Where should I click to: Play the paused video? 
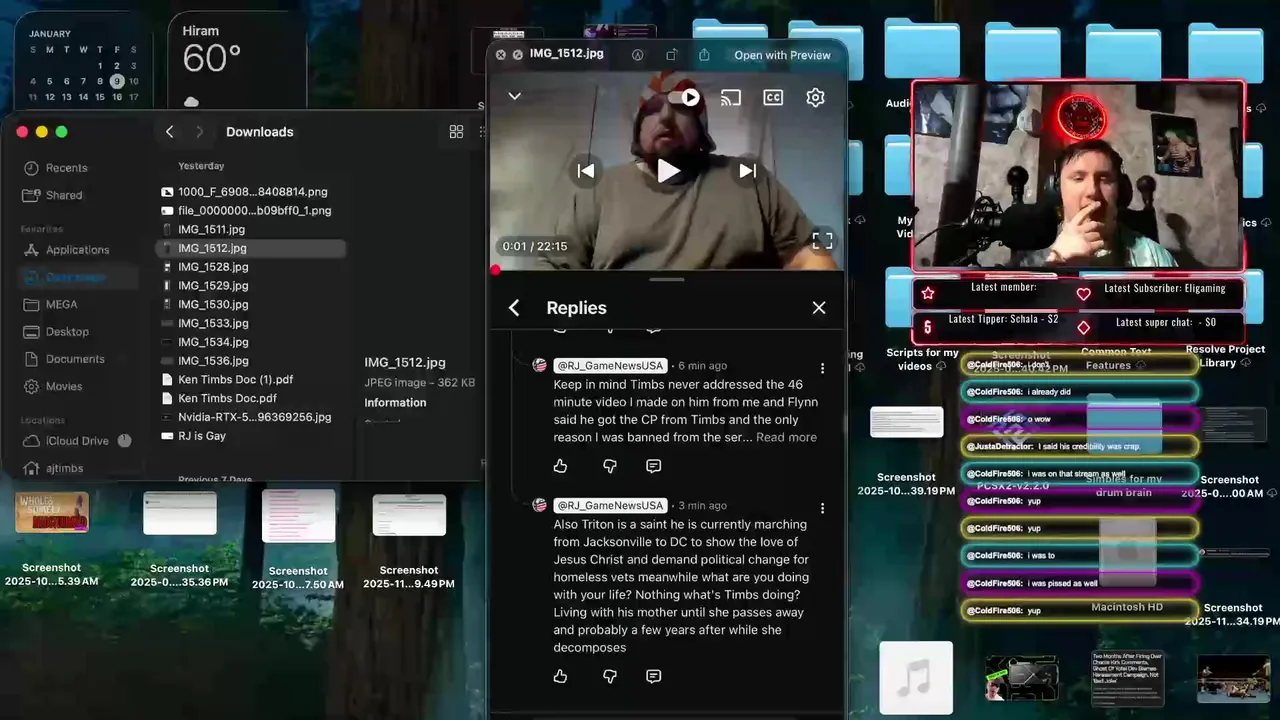point(668,171)
